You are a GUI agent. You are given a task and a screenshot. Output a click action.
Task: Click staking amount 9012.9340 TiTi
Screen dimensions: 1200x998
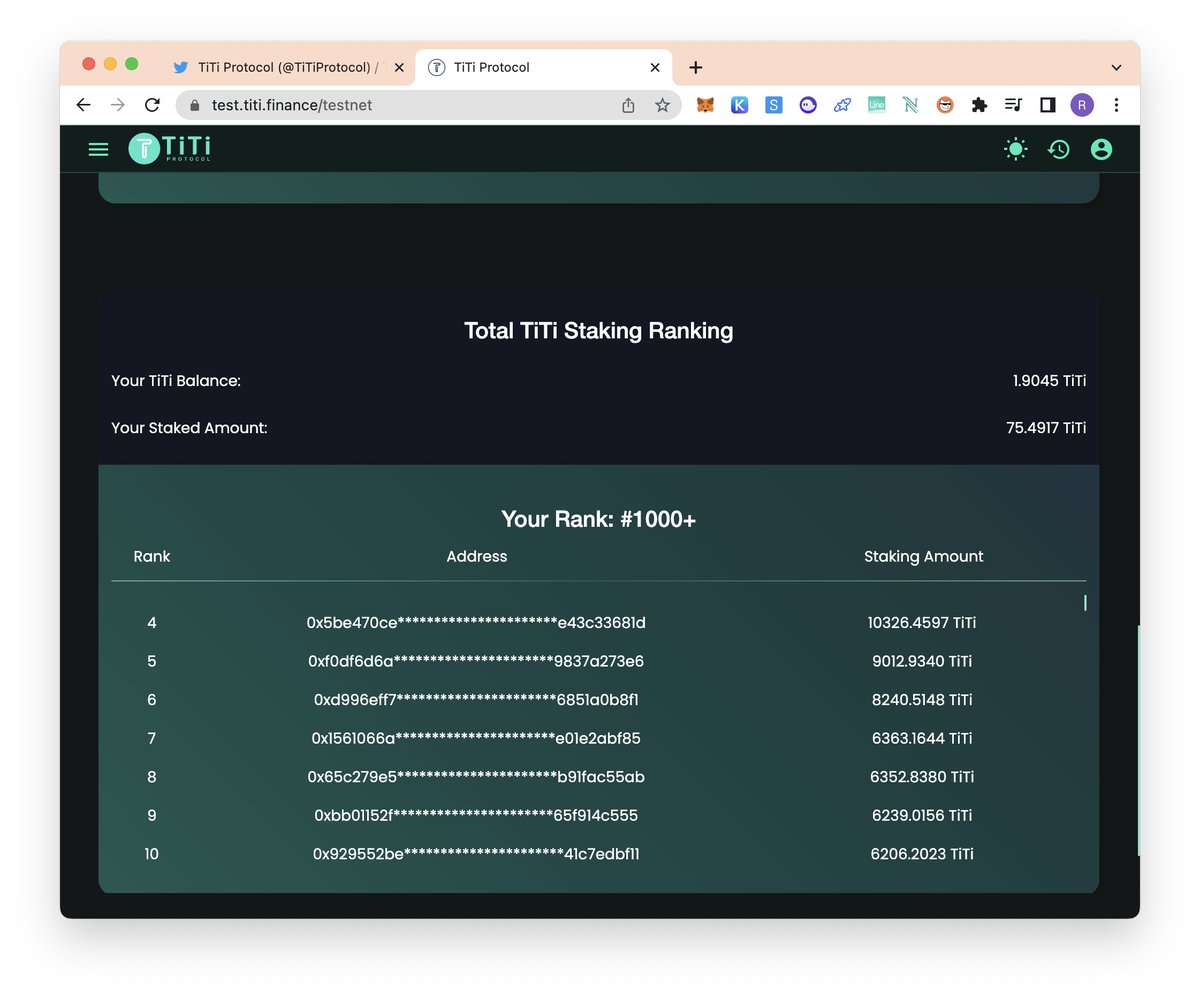tap(922, 661)
